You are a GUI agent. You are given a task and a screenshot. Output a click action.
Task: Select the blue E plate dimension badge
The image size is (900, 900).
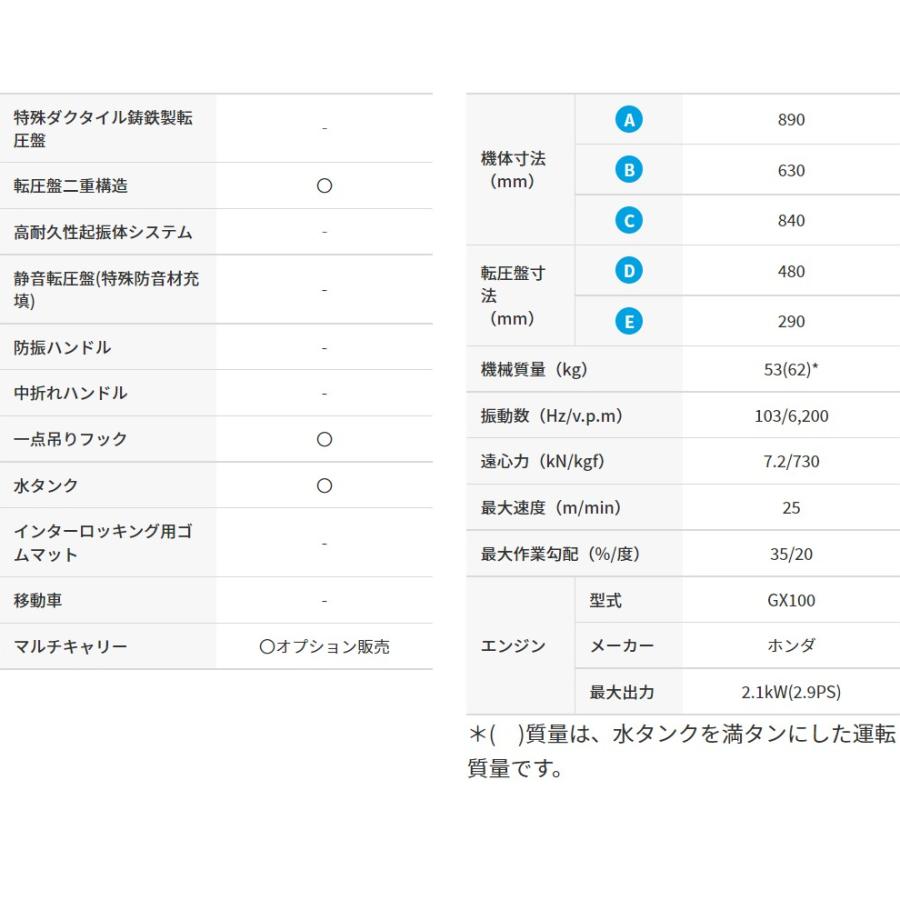[628, 321]
